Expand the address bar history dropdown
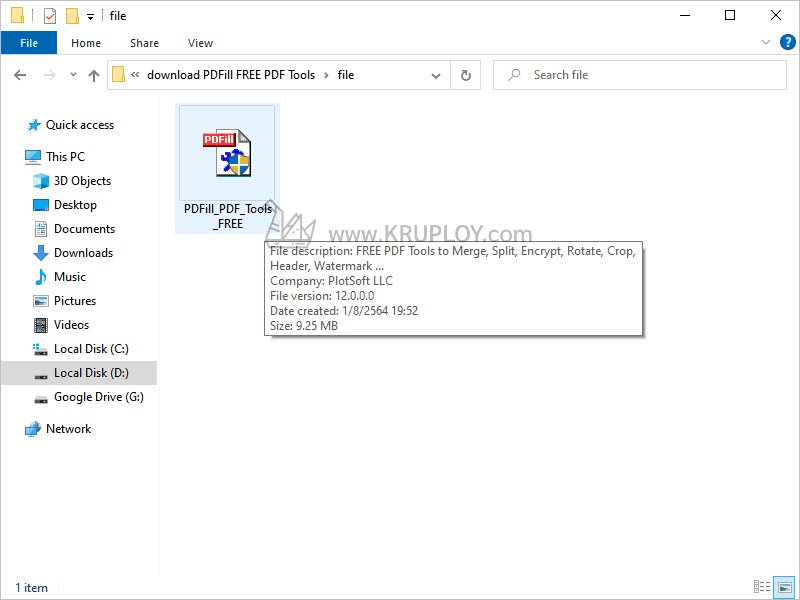The height and width of the screenshot is (600, 800). click(x=436, y=76)
